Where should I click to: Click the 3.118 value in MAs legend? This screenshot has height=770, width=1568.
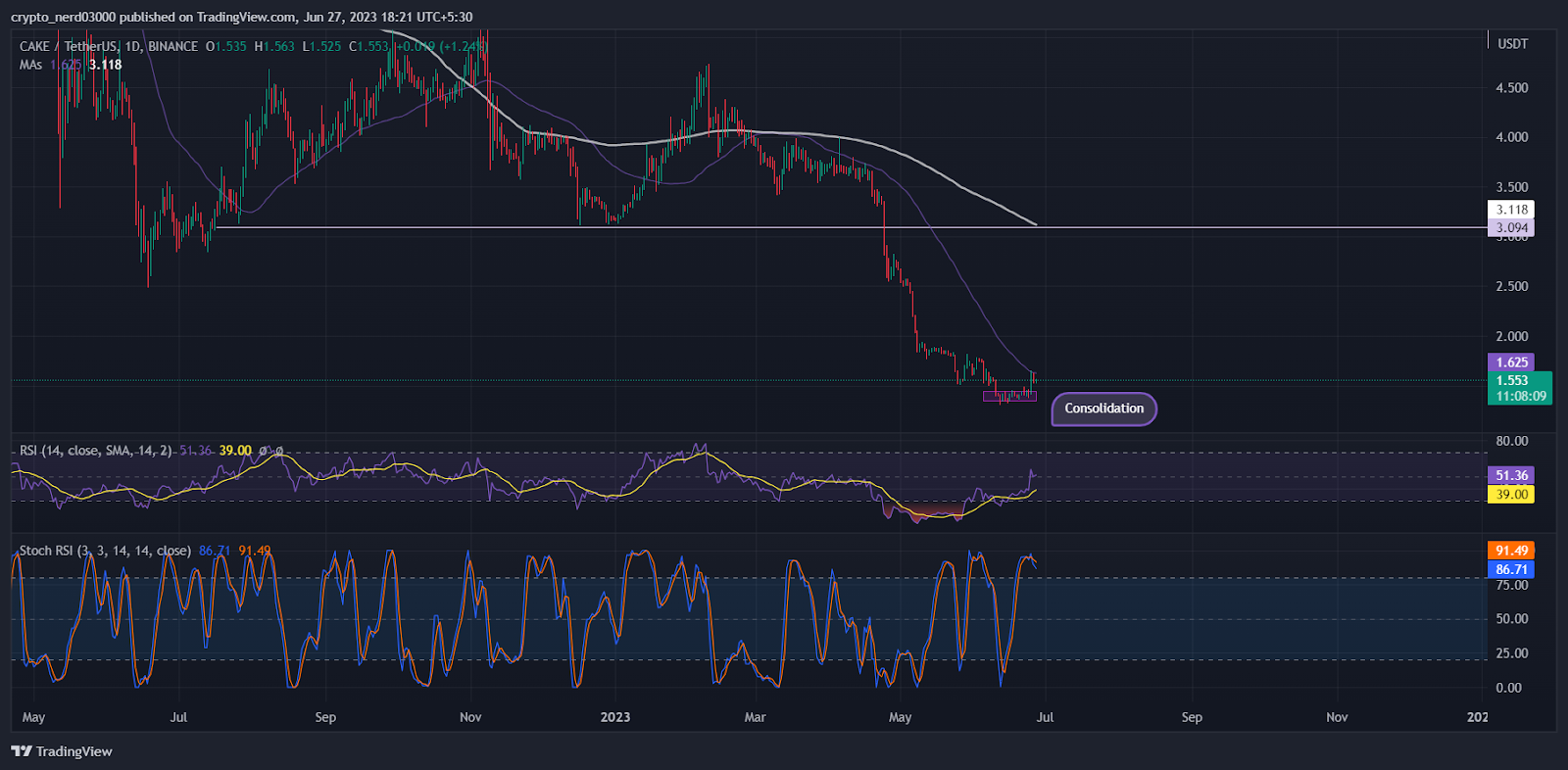click(106, 65)
